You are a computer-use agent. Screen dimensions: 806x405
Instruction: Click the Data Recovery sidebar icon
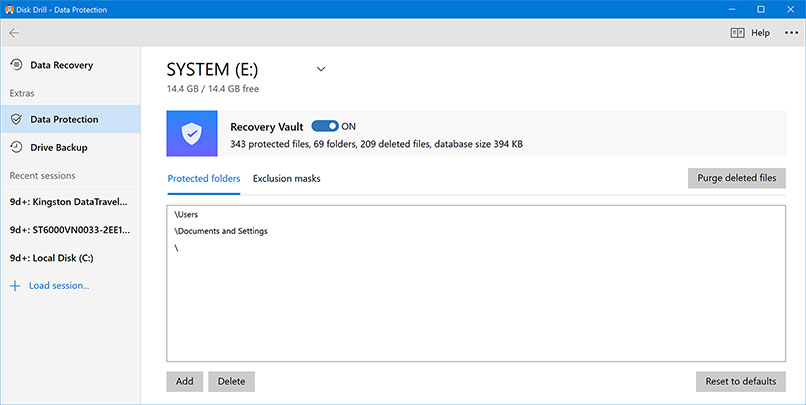click(x=16, y=65)
